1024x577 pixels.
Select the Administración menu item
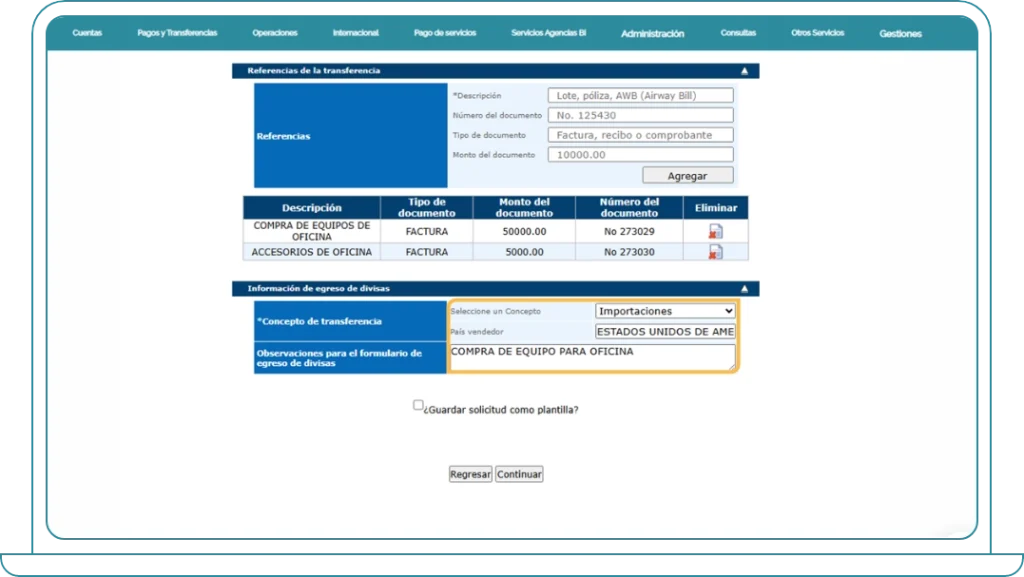click(652, 33)
